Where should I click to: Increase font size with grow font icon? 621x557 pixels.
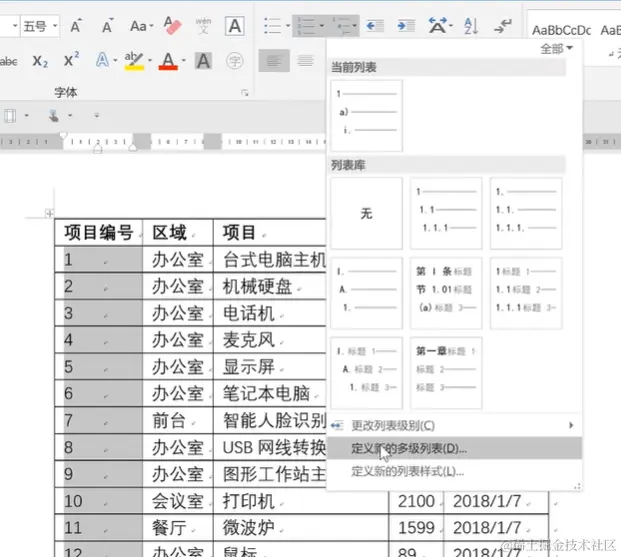75,26
